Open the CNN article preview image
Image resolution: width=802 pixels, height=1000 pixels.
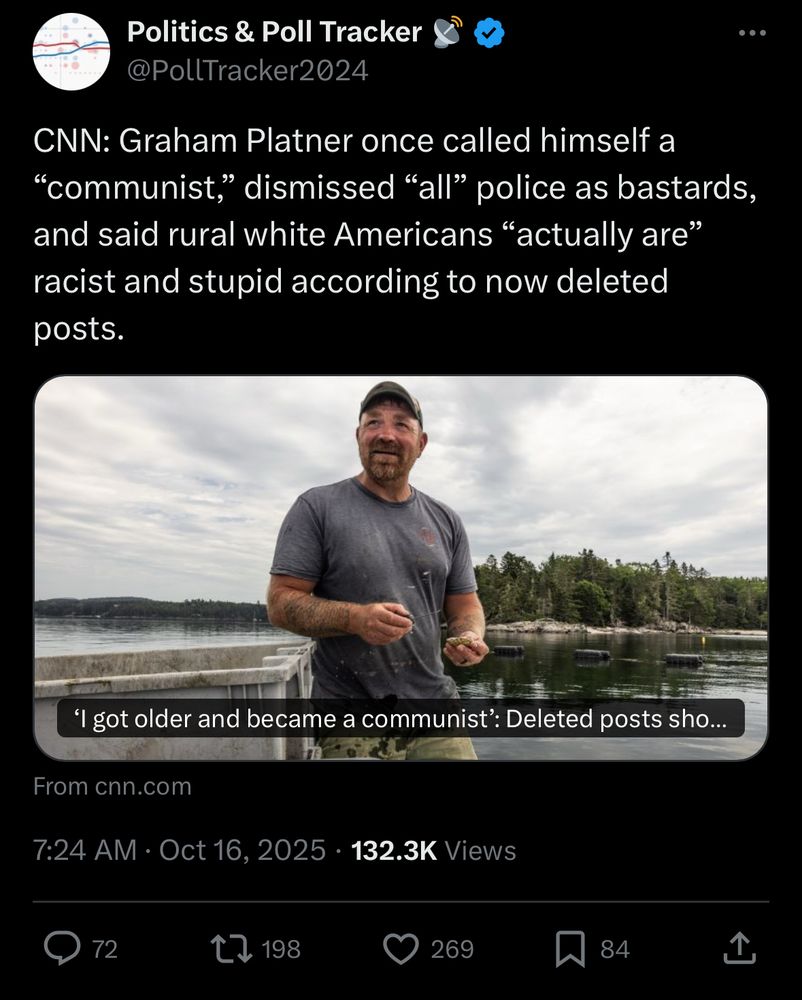[400, 540]
